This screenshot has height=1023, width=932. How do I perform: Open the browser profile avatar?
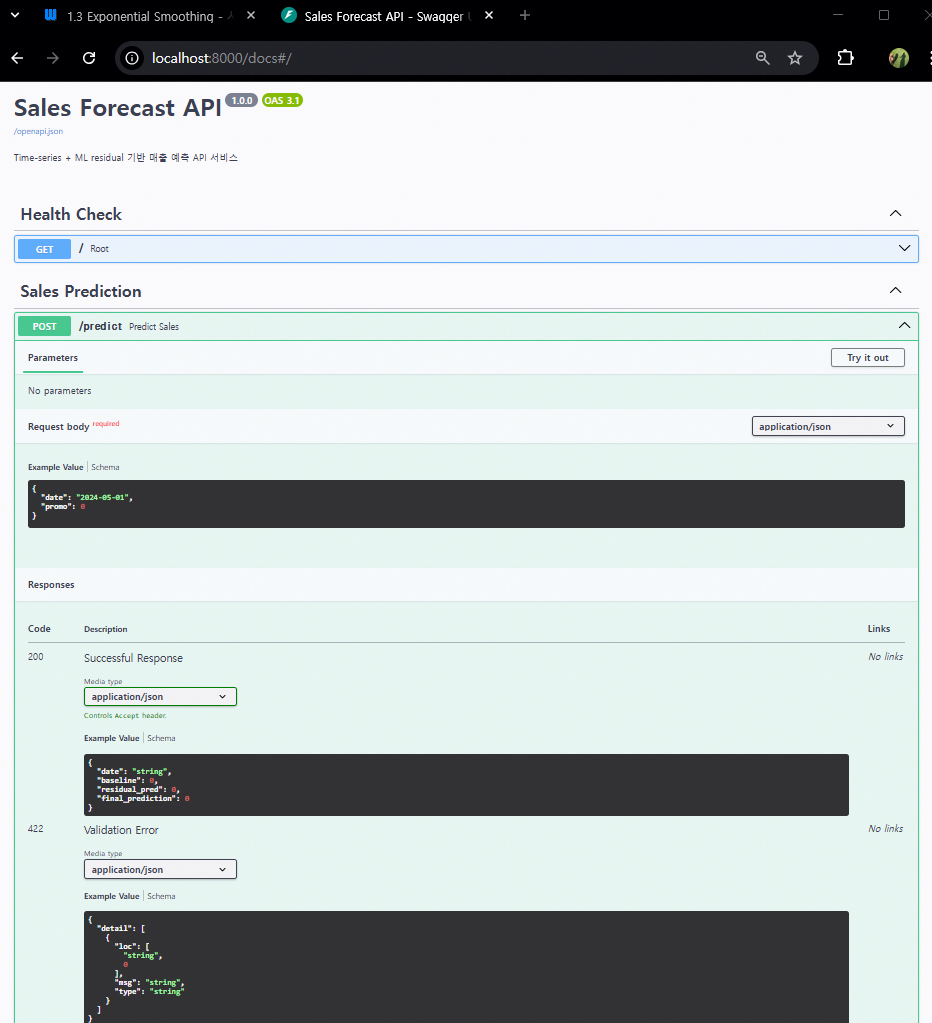coord(899,58)
